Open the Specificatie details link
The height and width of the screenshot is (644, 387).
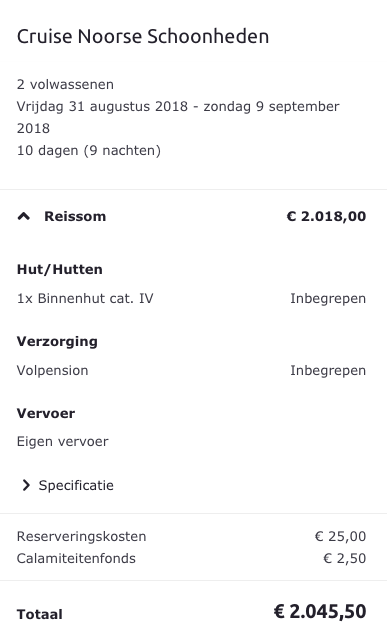(x=76, y=485)
